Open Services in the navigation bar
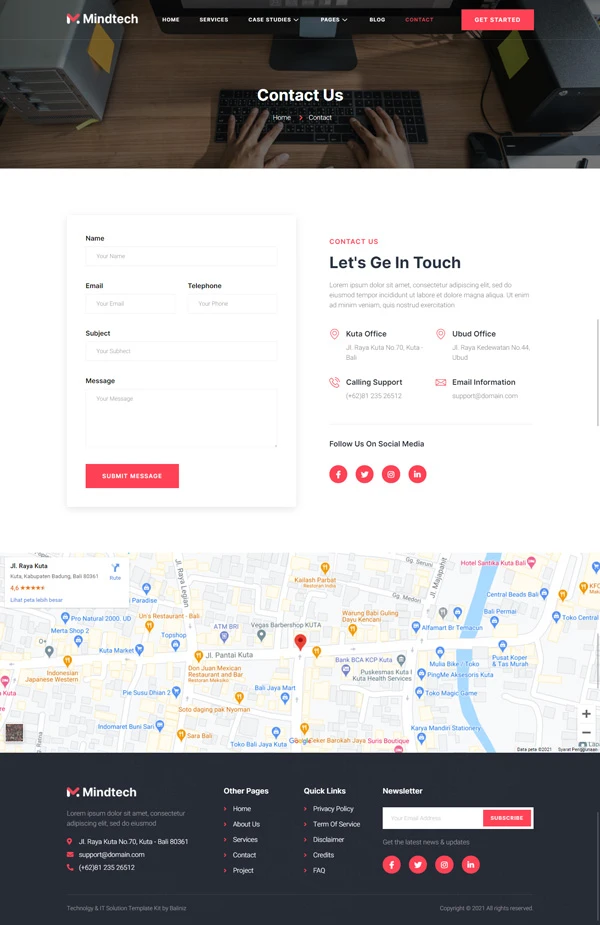Image resolution: width=600 pixels, height=925 pixels. pyautogui.click(x=214, y=19)
